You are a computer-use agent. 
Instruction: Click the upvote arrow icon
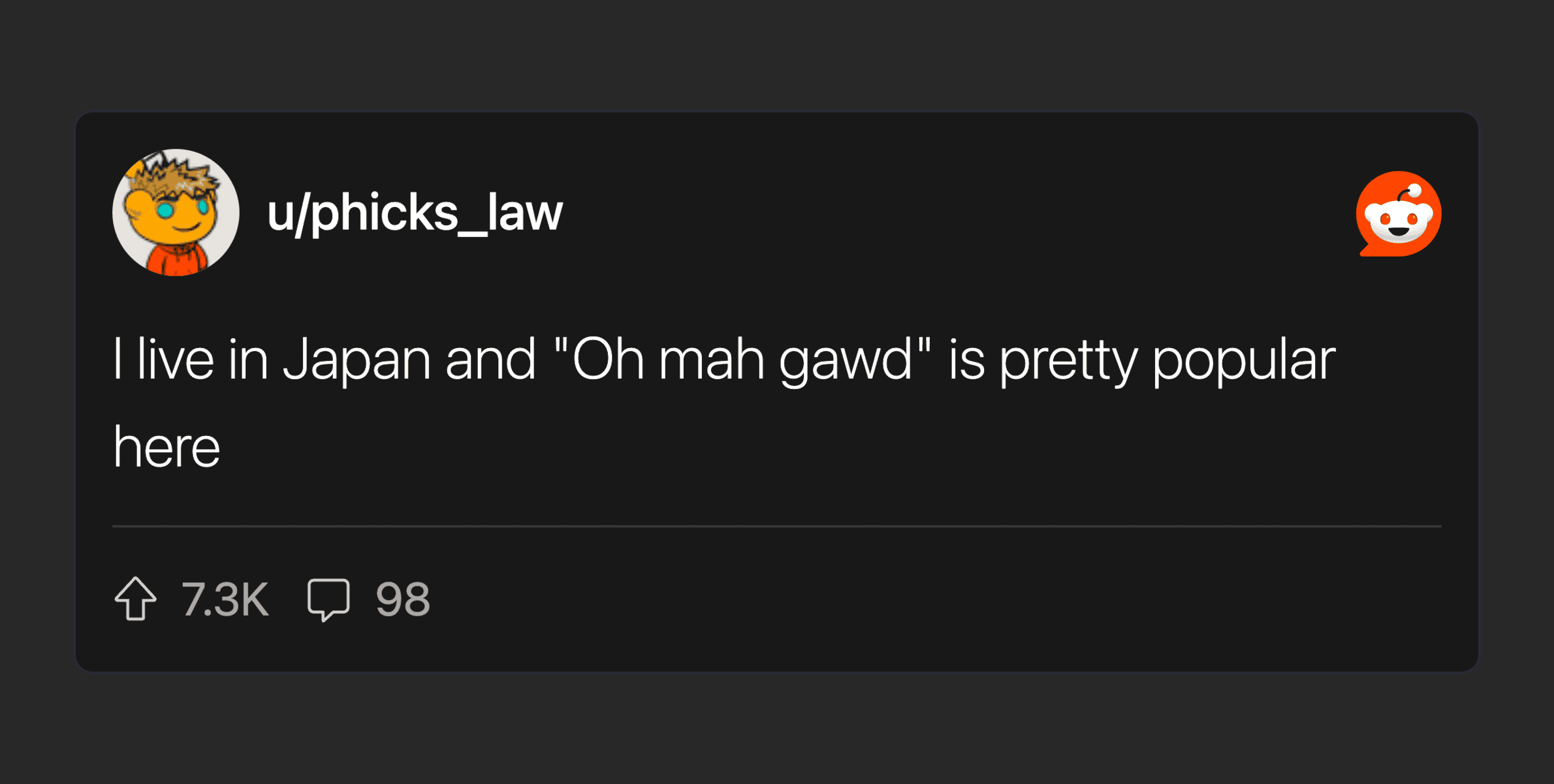click(x=136, y=598)
